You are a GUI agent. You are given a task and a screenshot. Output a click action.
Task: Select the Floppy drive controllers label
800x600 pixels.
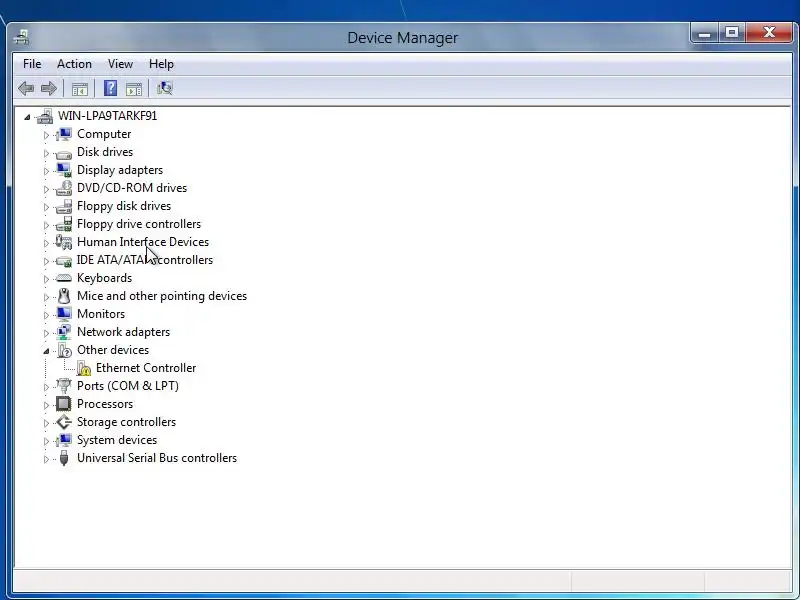(x=139, y=224)
